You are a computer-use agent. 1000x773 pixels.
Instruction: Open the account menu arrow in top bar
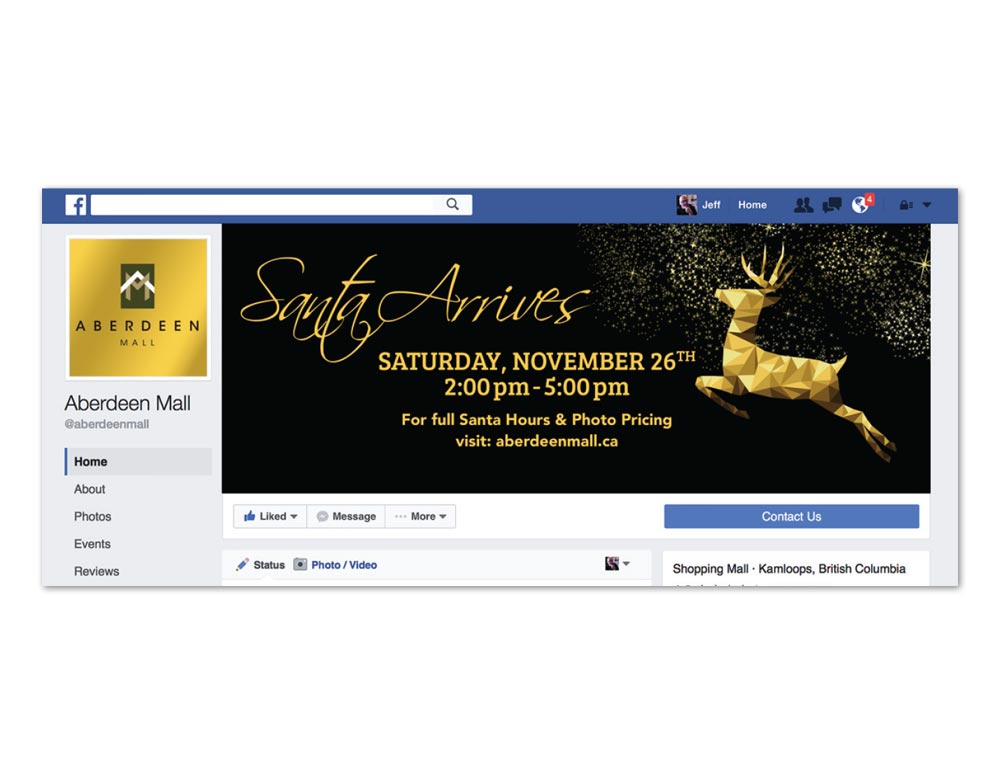927,205
